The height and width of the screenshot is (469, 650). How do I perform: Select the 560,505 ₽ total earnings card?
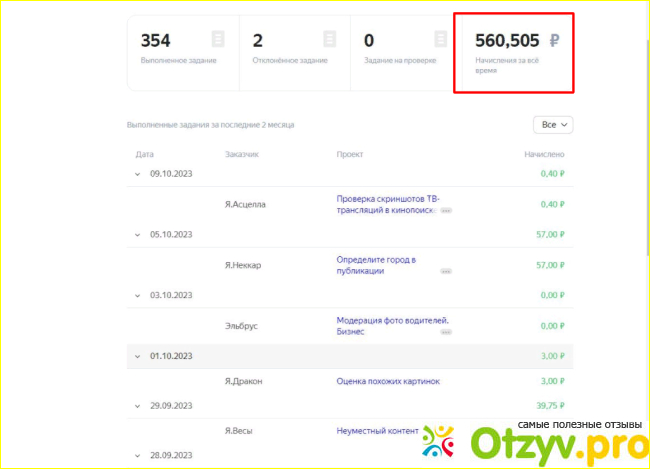[x=514, y=52]
